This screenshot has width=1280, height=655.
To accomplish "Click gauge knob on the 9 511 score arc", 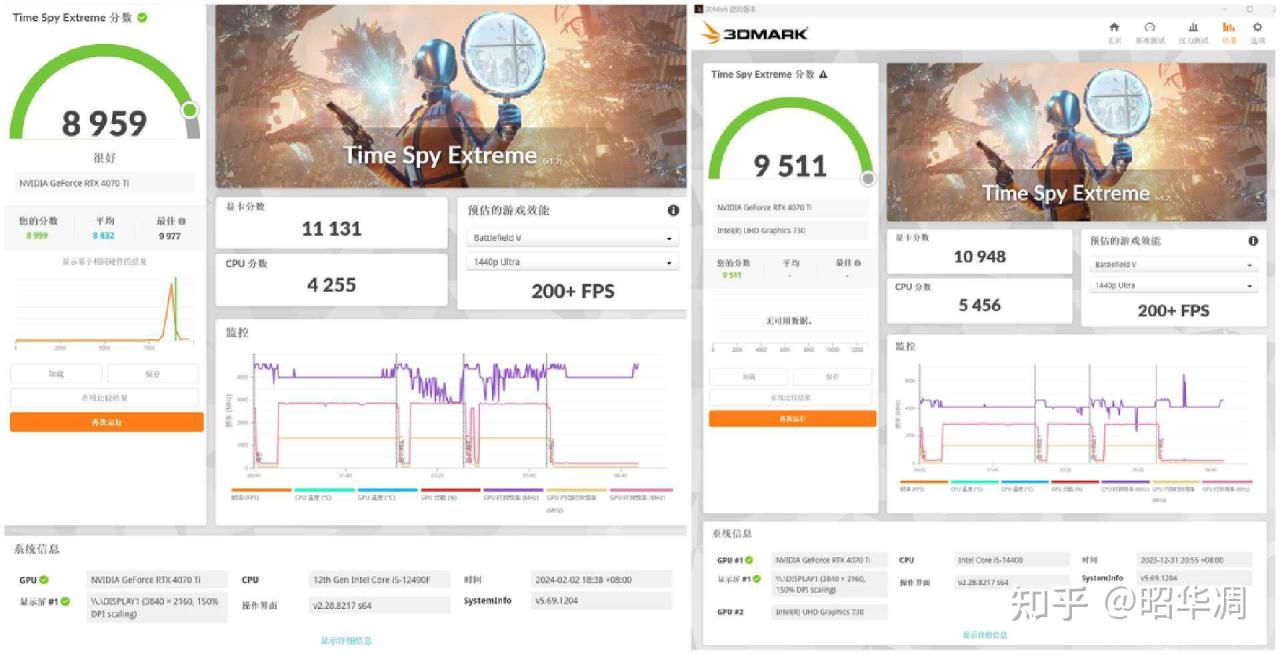I will pyautogui.click(x=868, y=178).
